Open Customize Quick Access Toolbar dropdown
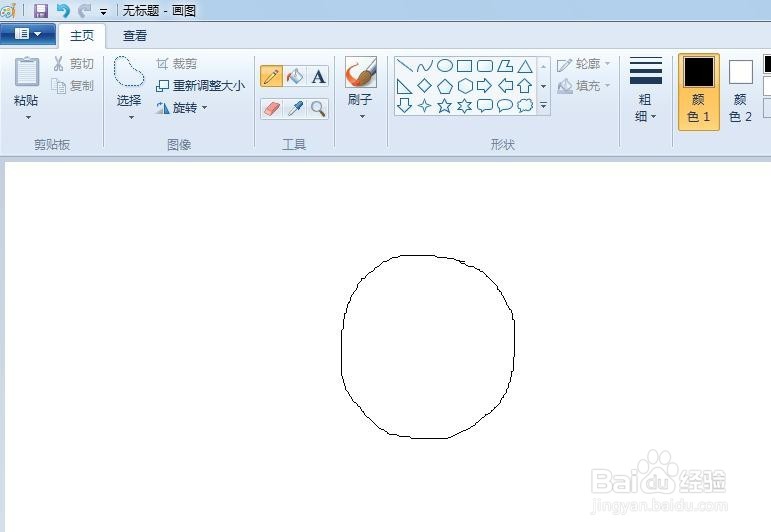The height and width of the screenshot is (532, 771). (x=103, y=11)
